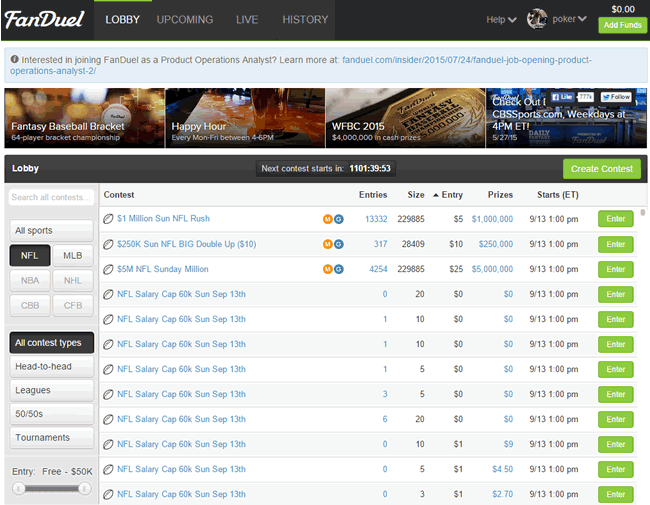
Task: Click blue G badge on $1 Million Sun NFL Rush
Action: [x=339, y=219]
